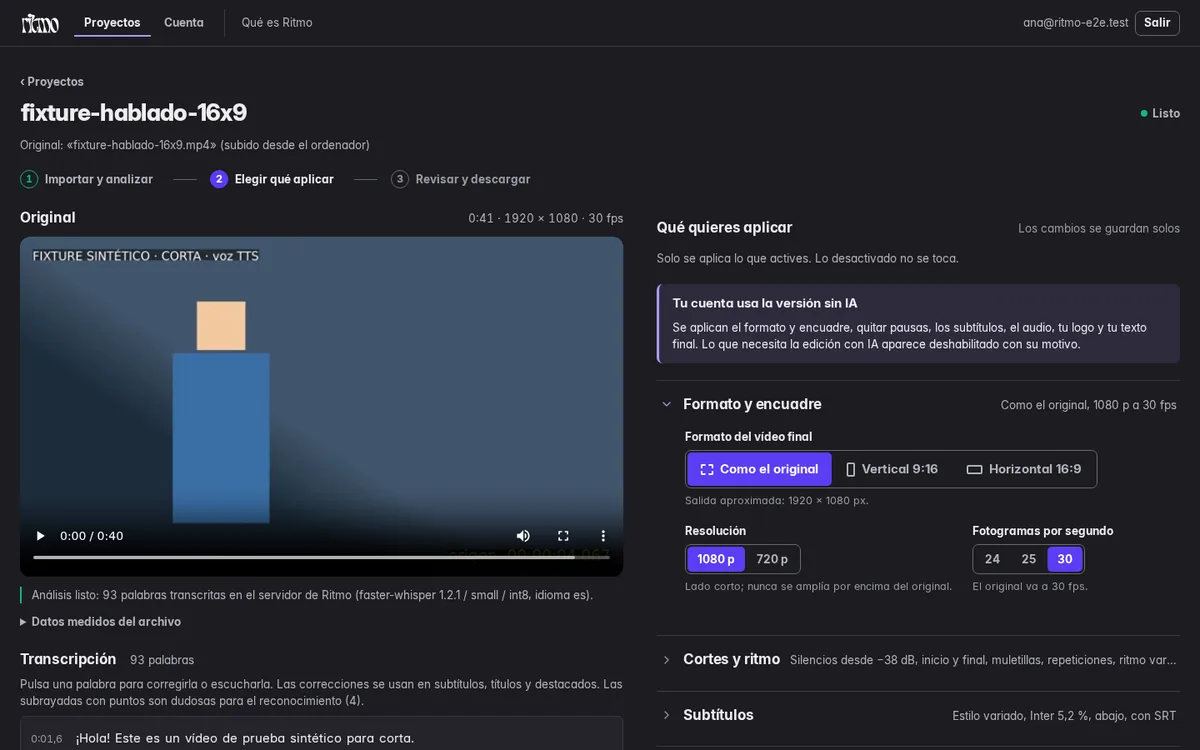Enter fullscreen in the video player
1200x750 pixels.
tap(563, 536)
